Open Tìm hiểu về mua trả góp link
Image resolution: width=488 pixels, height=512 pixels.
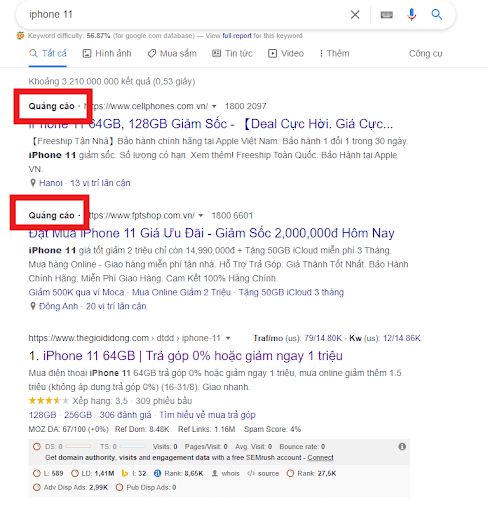[207, 415]
